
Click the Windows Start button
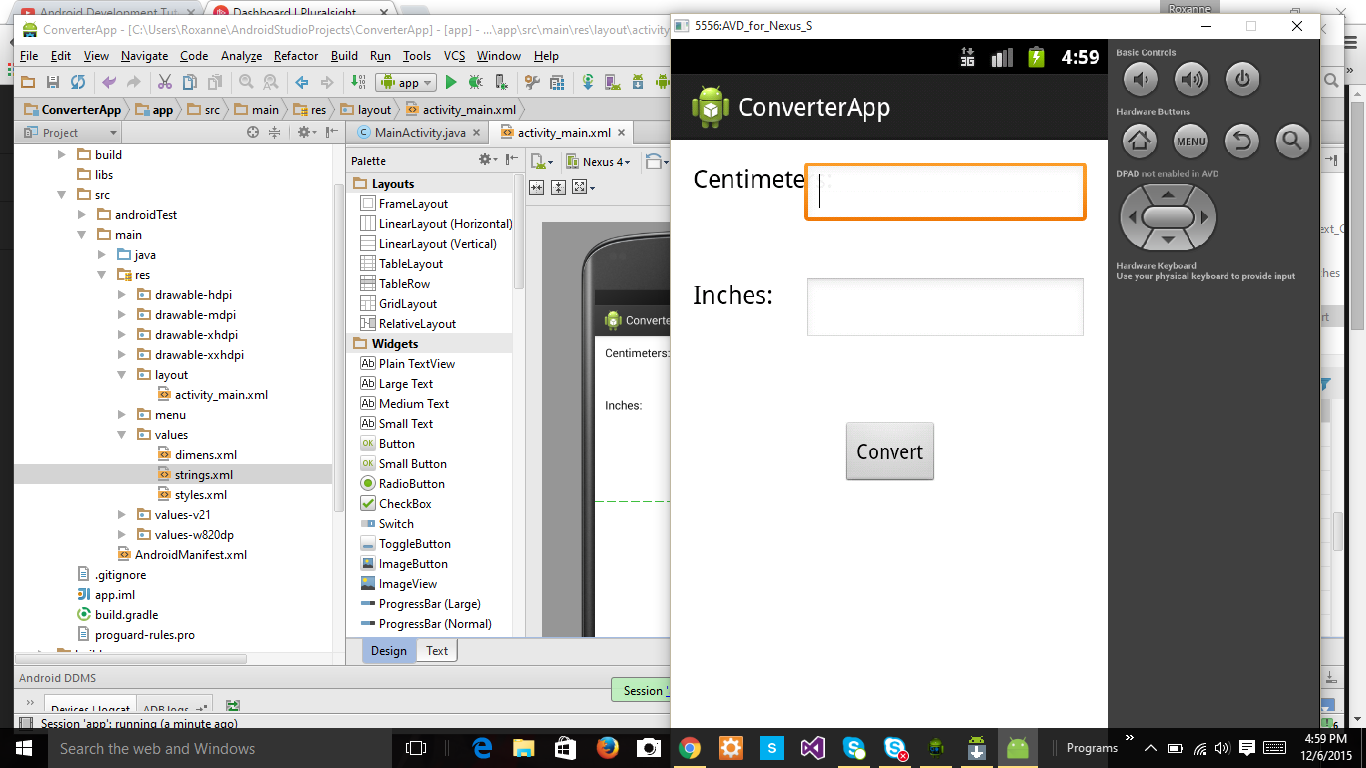[23, 748]
